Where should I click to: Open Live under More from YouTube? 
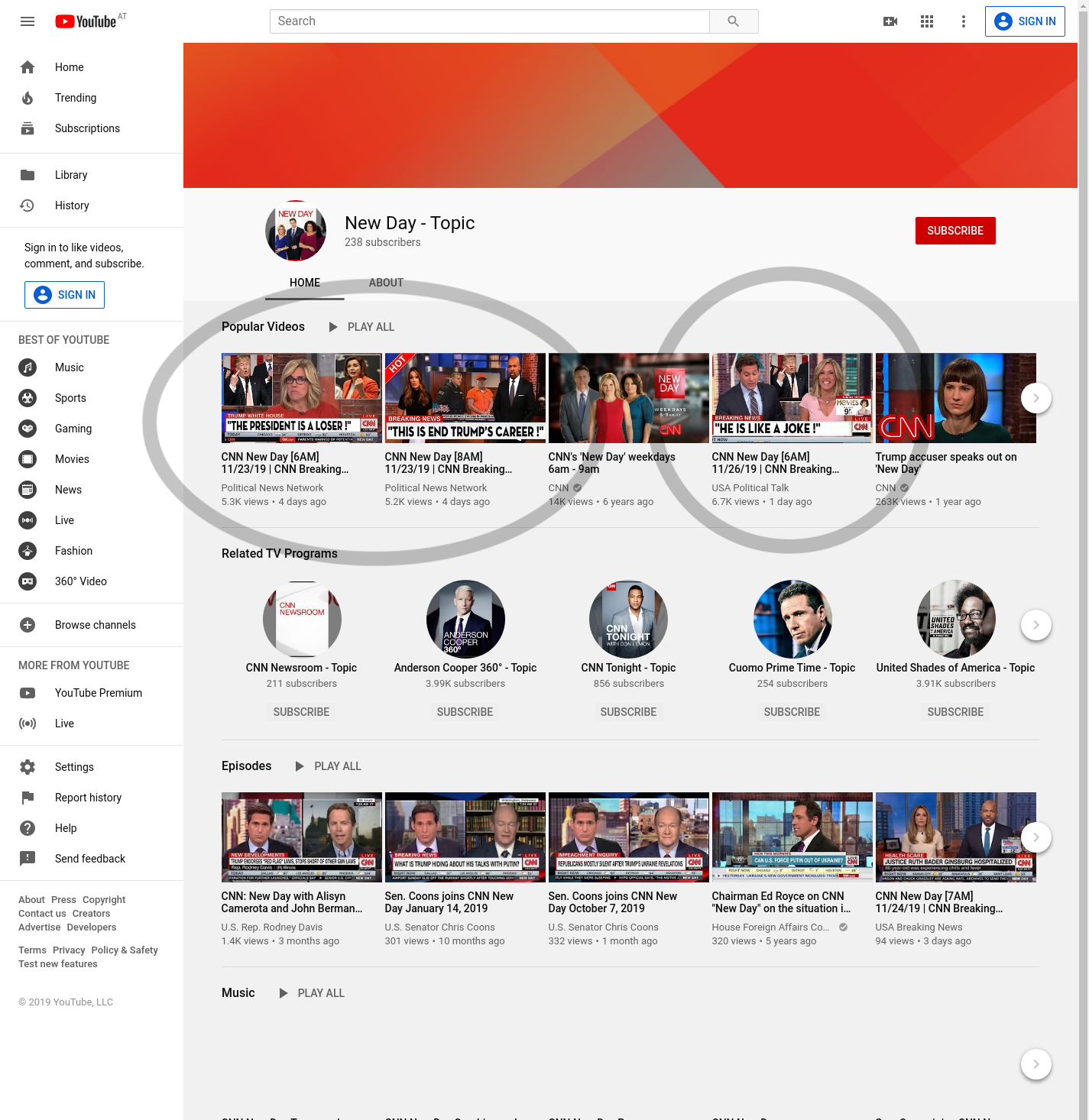pos(92,723)
